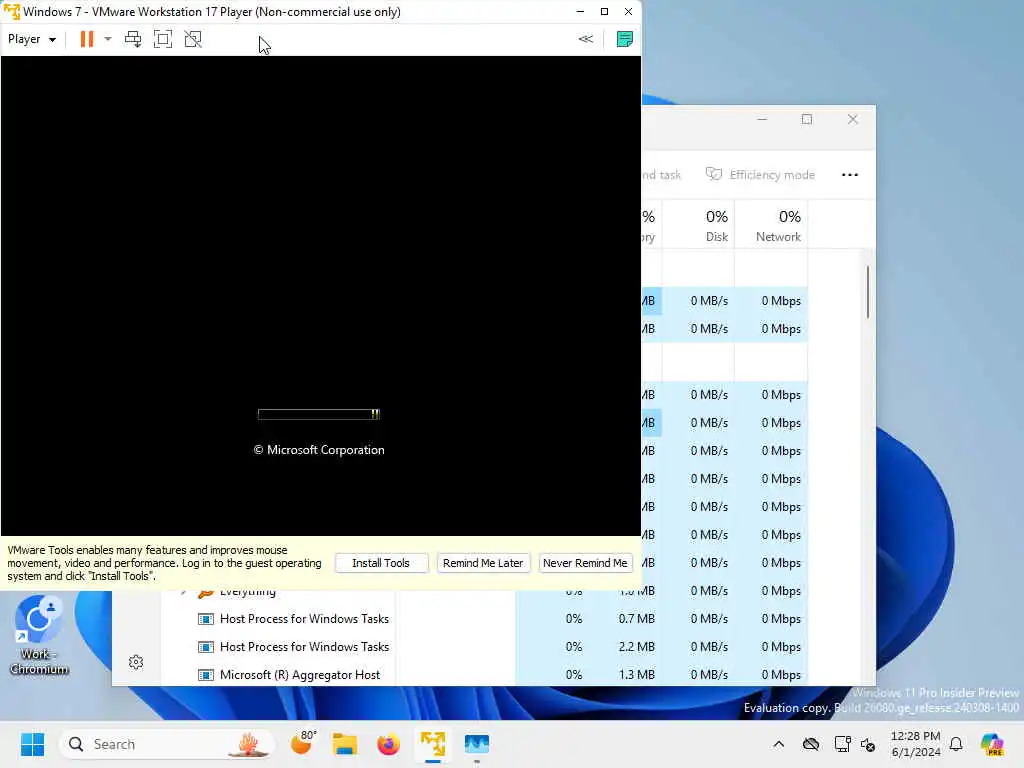Collapse the VMware toolbar devices chevron
The width and height of the screenshot is (1024, 768).
(586, 39)
